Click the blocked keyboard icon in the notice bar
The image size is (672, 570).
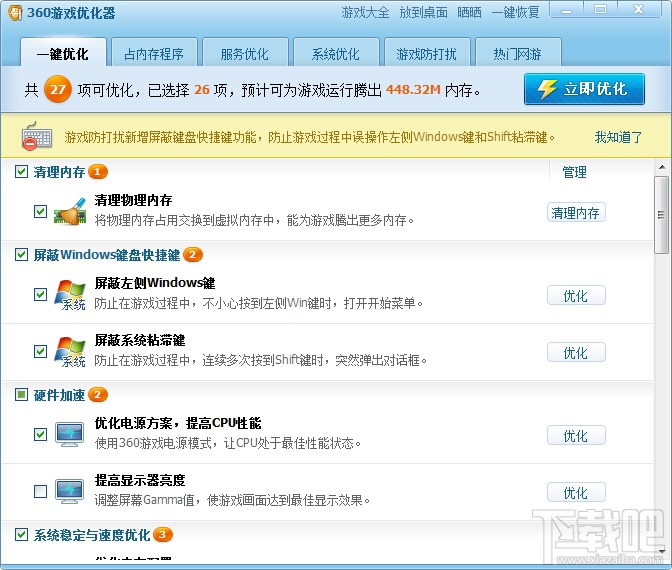37,136
